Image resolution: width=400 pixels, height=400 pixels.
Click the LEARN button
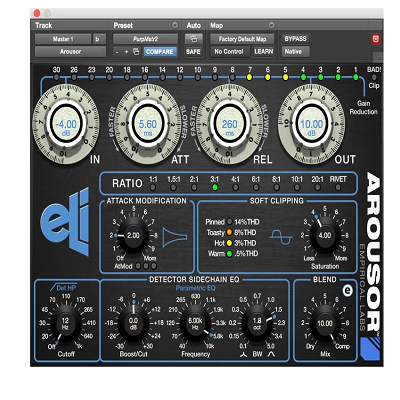pyautogui.click(x=264, y=52)
